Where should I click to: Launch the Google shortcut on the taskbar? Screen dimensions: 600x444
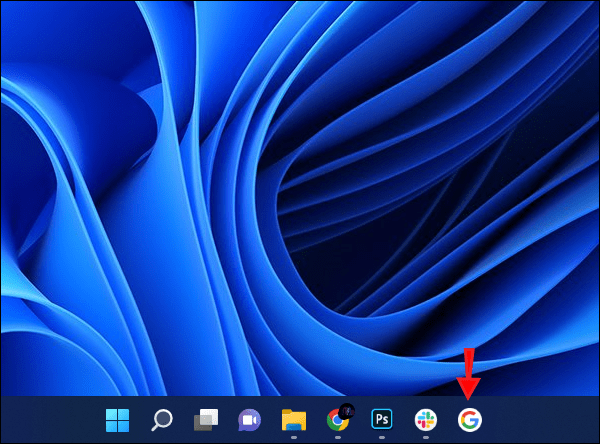[470, 420]
